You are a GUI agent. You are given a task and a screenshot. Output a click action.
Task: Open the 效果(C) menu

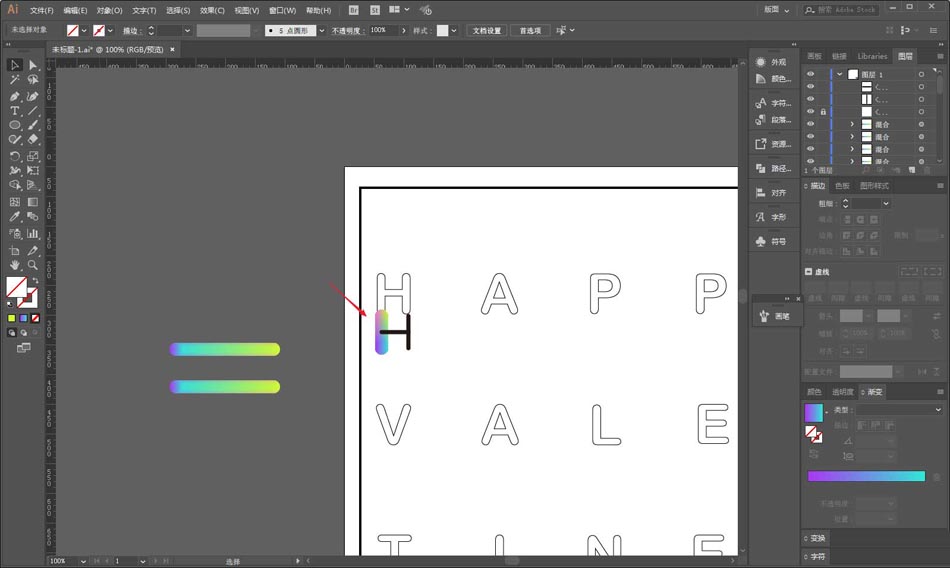(x=212, y=10)
